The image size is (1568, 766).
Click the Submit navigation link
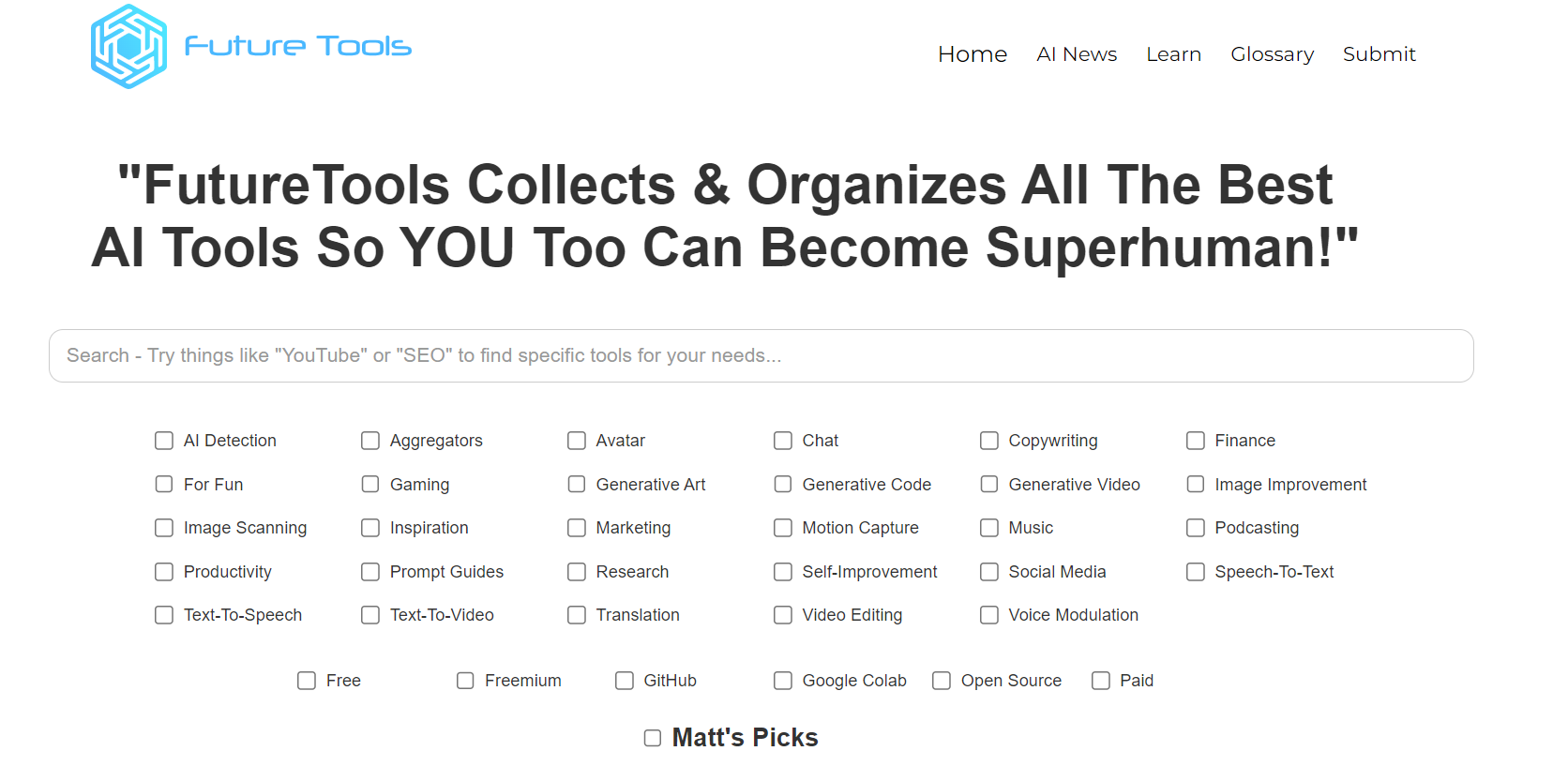(x=1379, y=54)
